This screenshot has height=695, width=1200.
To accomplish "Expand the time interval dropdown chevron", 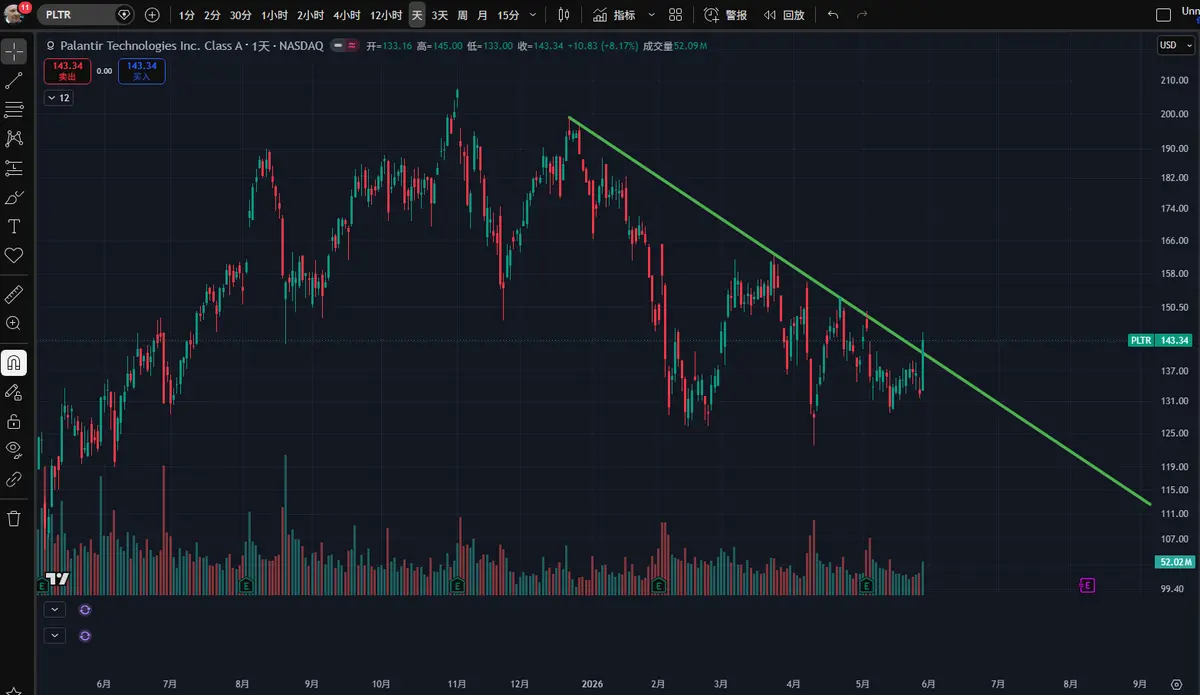I will (x=532, y=15).
